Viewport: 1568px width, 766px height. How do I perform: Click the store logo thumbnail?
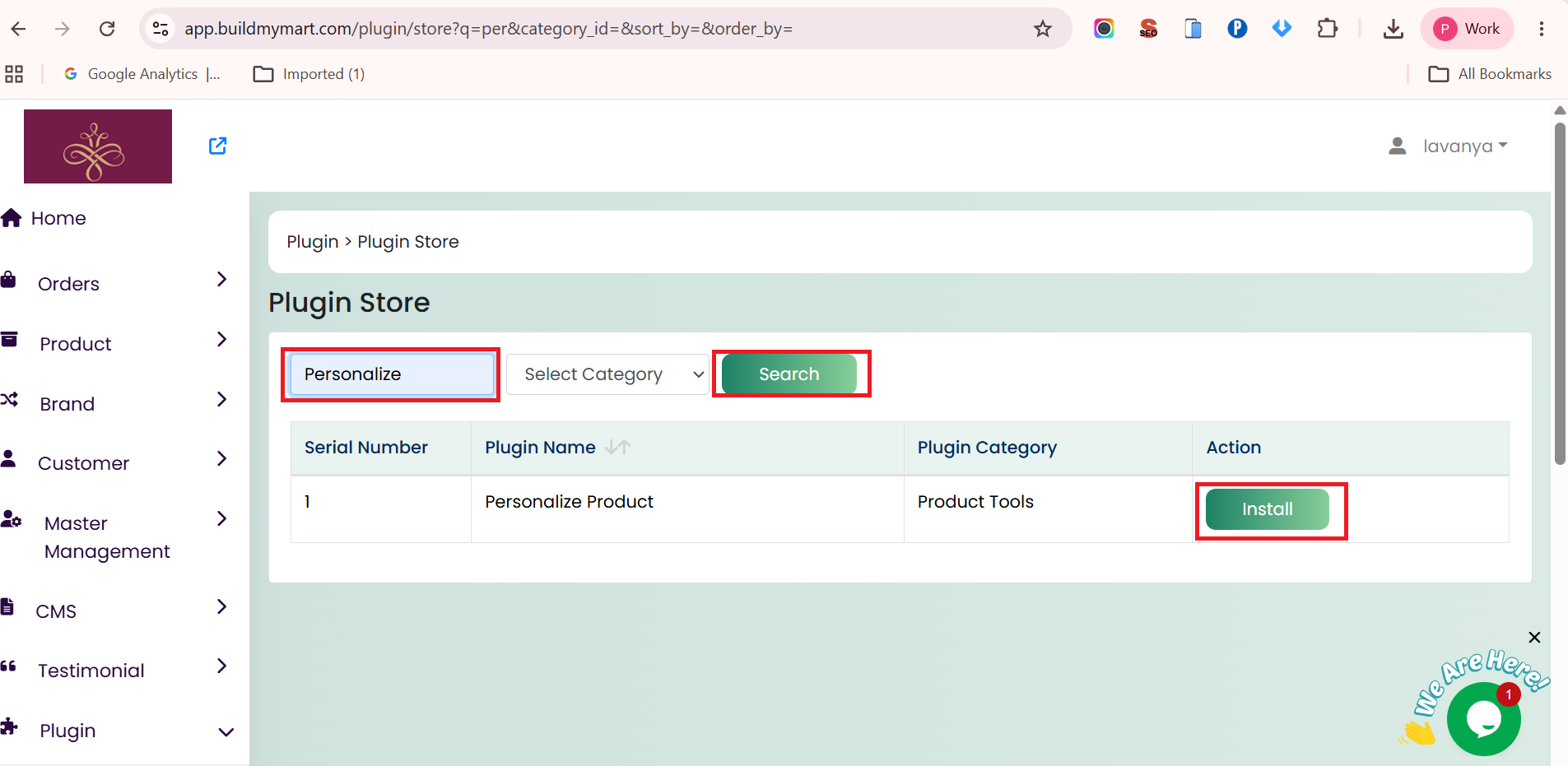pos(98,146)
